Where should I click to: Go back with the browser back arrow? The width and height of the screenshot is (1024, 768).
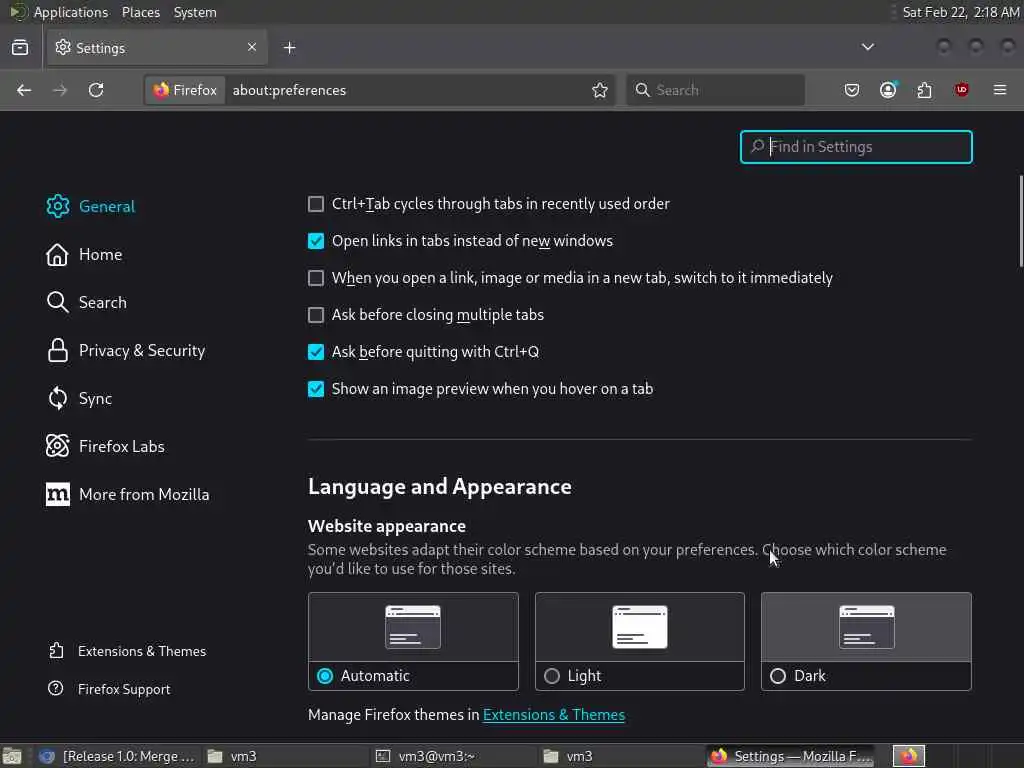point(24,90)
